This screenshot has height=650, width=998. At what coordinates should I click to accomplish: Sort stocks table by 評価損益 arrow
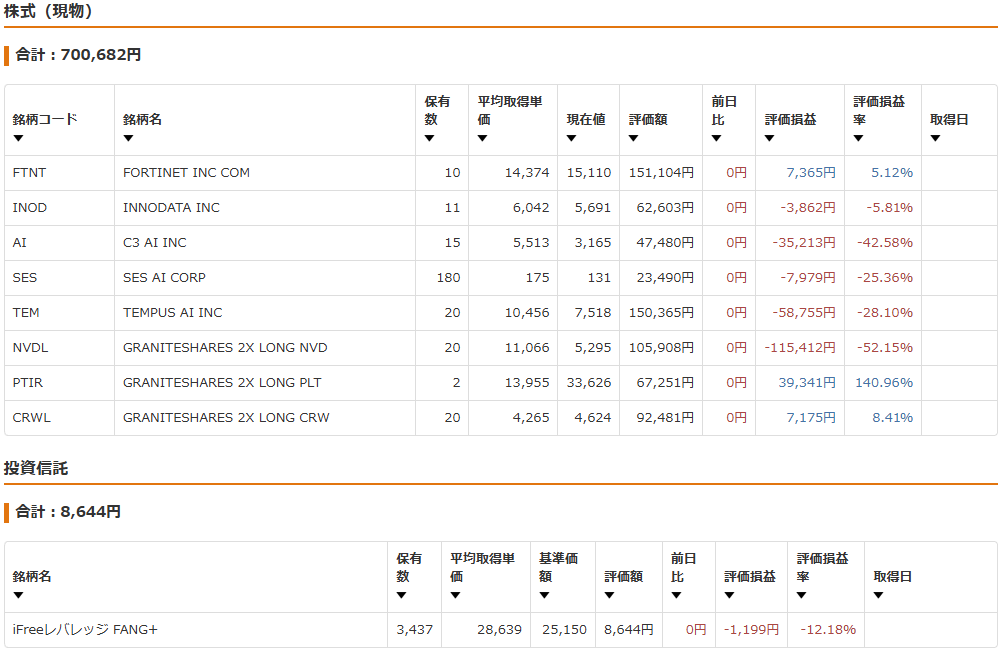770,138
